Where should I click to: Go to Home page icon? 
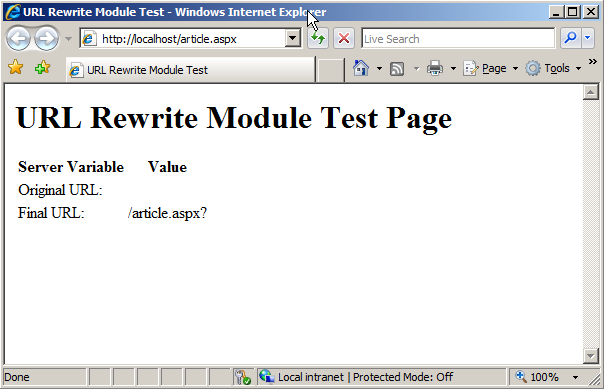pos(361,69)
